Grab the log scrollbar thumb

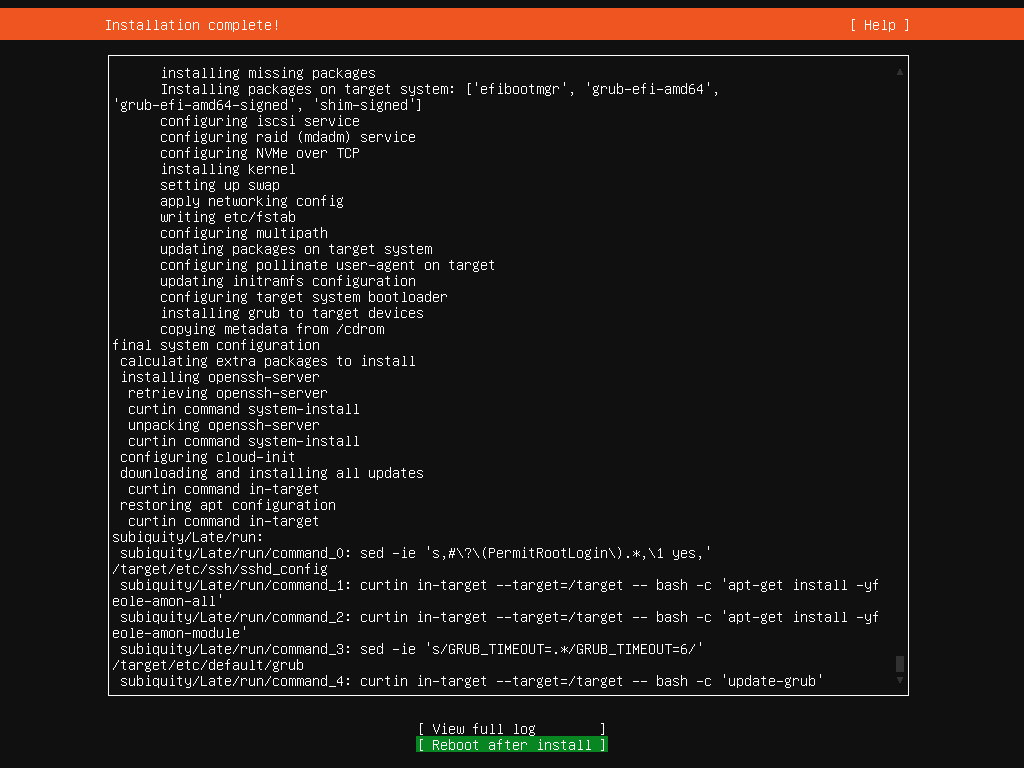coord(900,664)
